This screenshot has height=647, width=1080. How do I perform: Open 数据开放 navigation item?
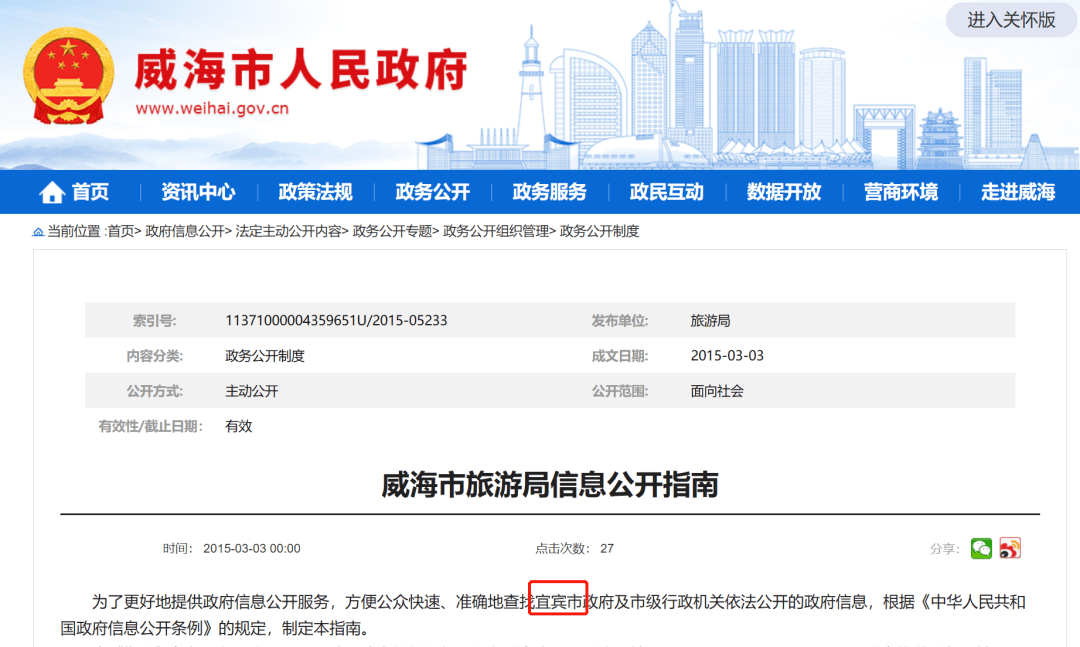point(783,192)
